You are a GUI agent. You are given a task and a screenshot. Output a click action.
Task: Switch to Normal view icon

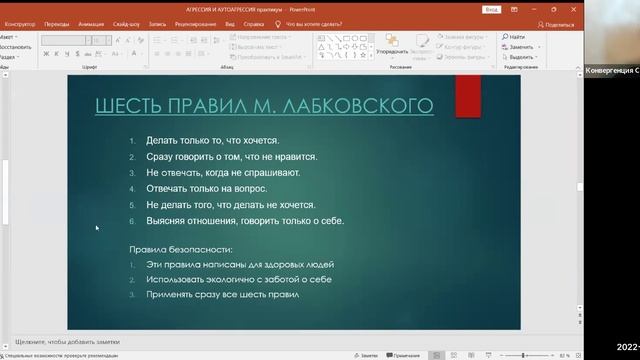pyautogui.click(x=436, y=356)
